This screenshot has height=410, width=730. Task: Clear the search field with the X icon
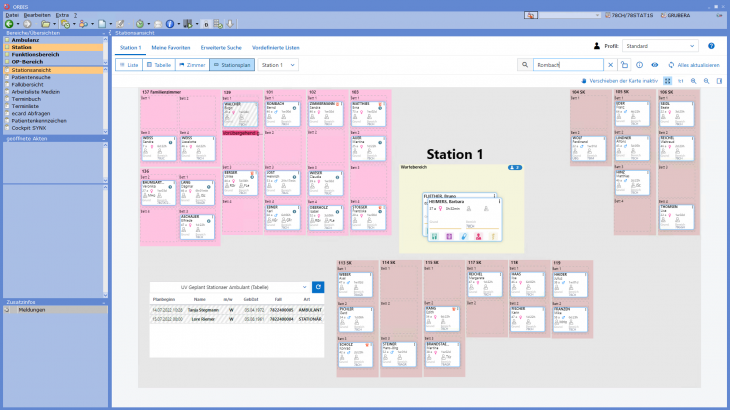tap(610, 65)
